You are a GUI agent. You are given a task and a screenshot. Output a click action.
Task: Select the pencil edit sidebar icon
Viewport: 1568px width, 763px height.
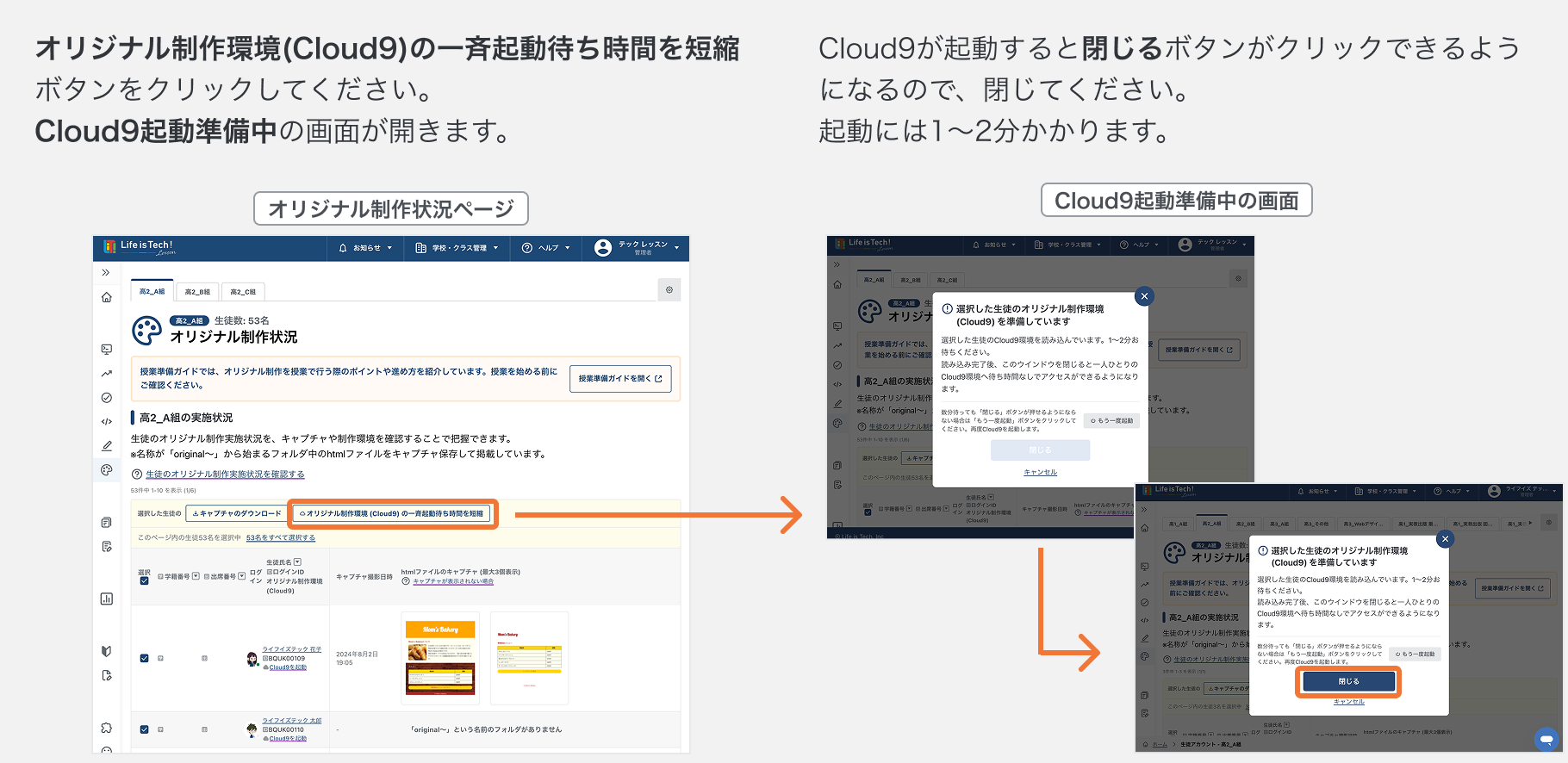click(x=107, y=446)
